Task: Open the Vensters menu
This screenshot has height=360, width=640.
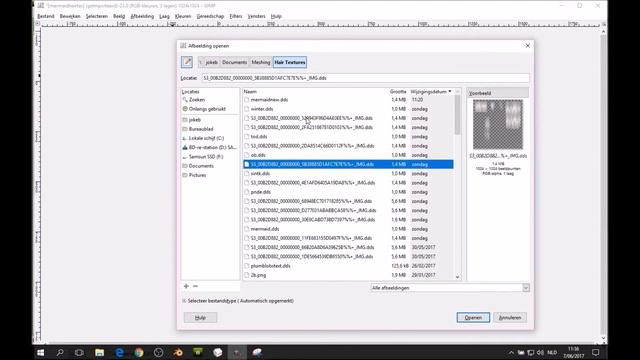Action: [256, 16]
